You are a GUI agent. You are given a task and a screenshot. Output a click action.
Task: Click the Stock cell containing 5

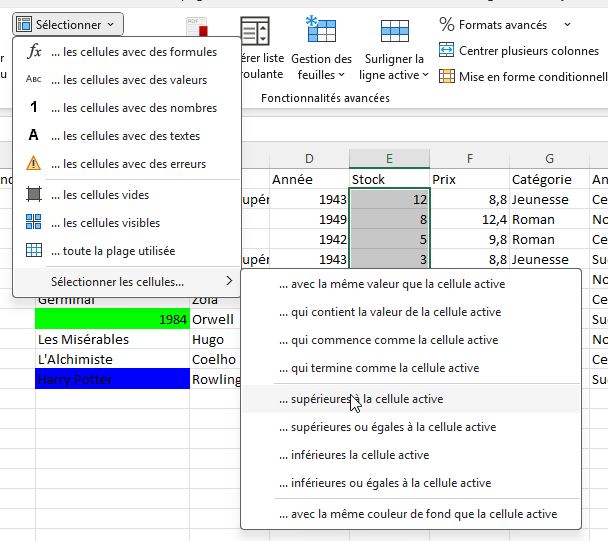[x=389, y=239]
